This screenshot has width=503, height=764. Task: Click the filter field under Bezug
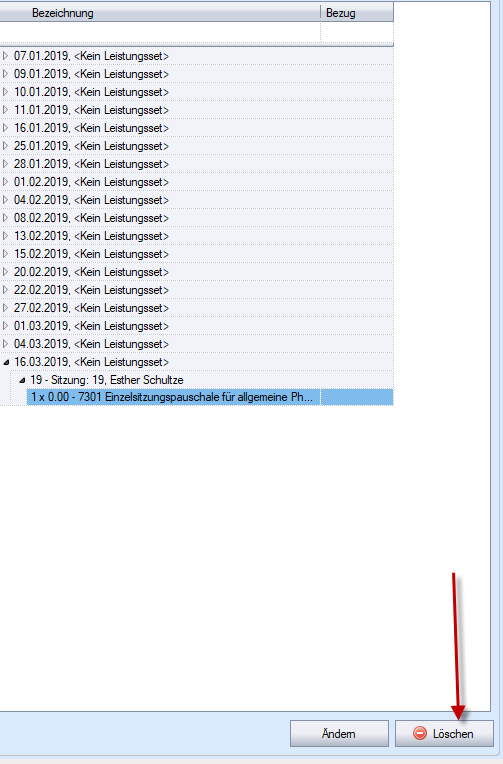(x=357, y=33)
